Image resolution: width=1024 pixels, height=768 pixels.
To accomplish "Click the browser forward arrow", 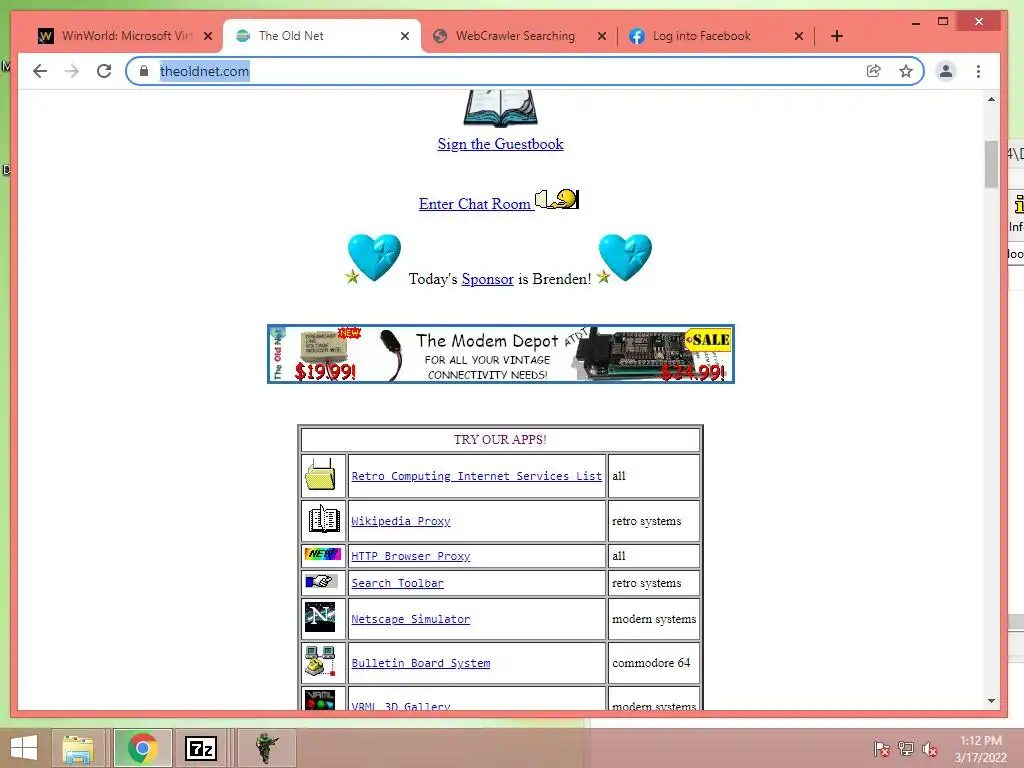I will click(x=72, y=71).
